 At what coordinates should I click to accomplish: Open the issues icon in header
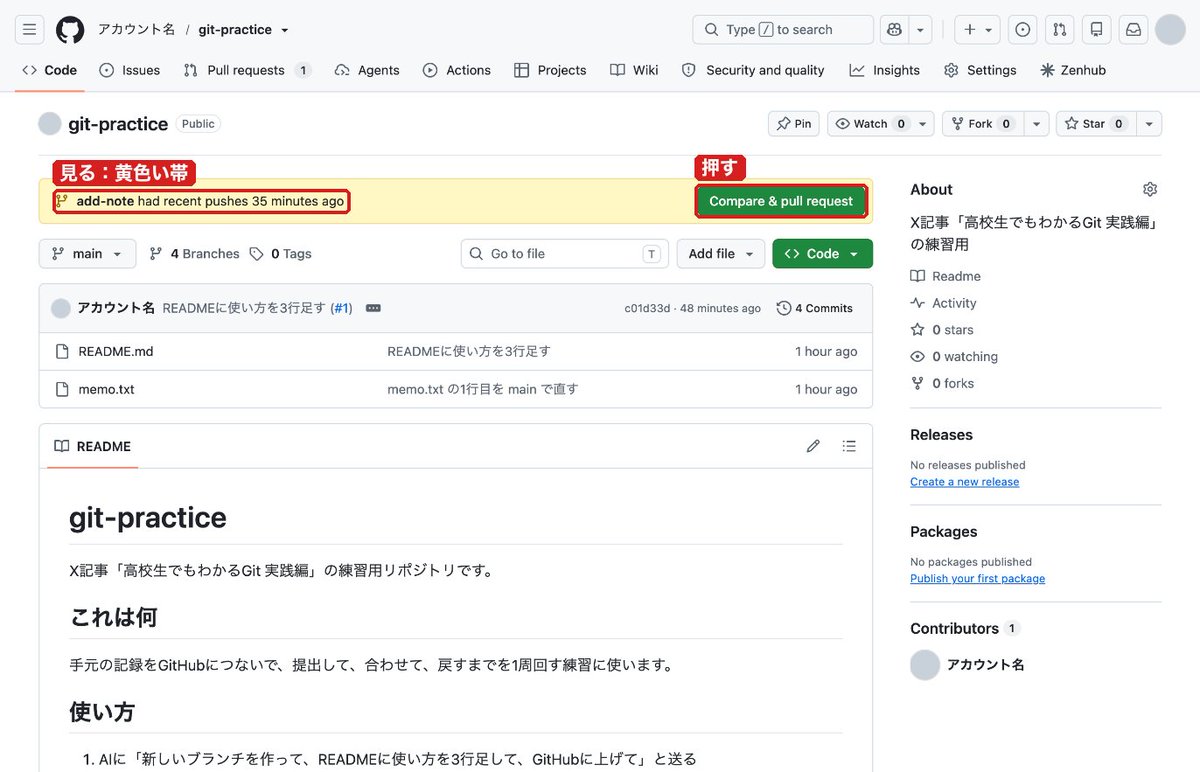pyautogui.click(x=1022, y=30)
